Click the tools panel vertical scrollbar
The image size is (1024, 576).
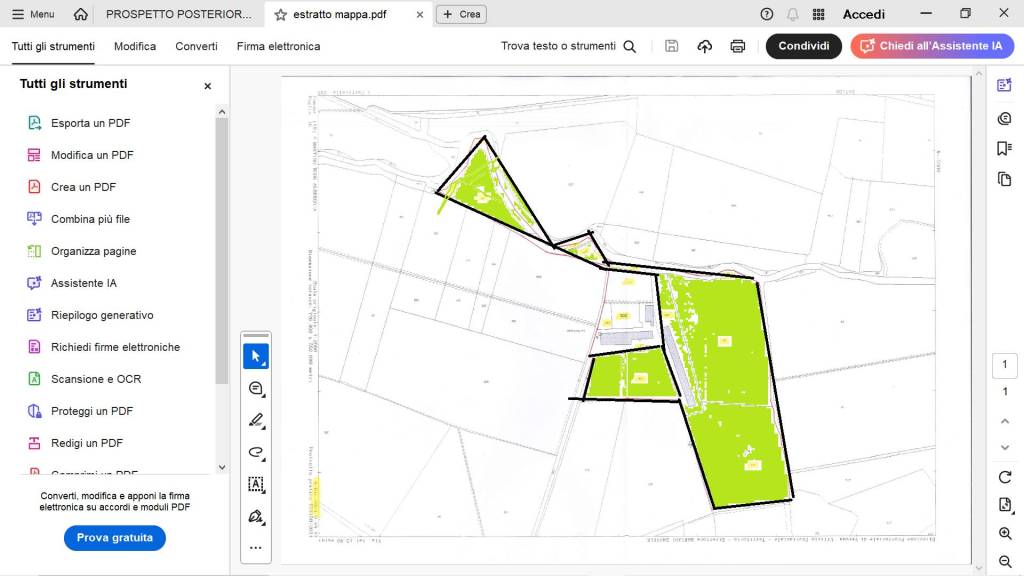point(221,250)
